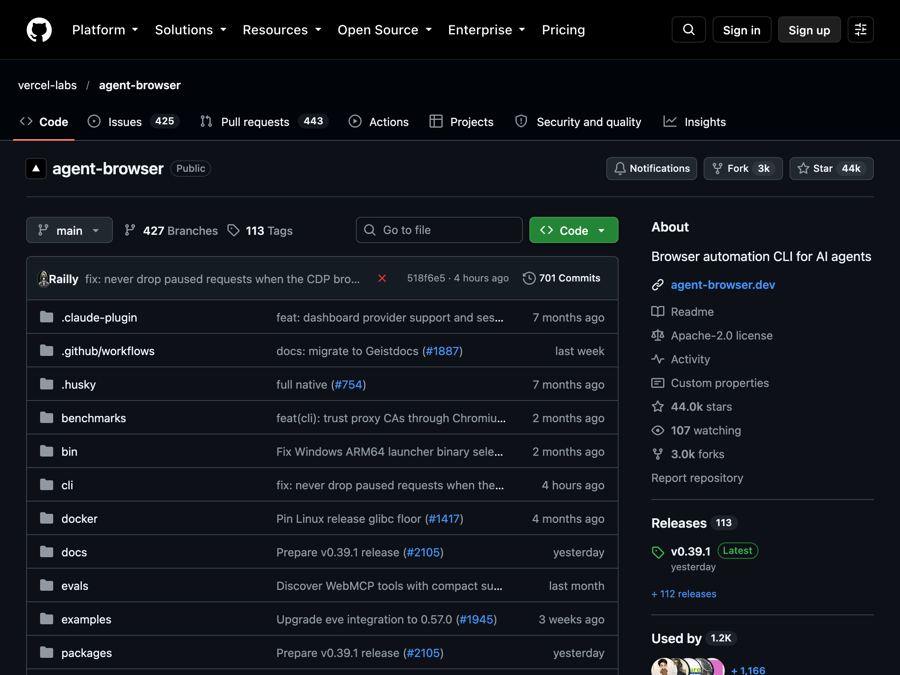Switch to the Pull requests tab

click(264, 122)
